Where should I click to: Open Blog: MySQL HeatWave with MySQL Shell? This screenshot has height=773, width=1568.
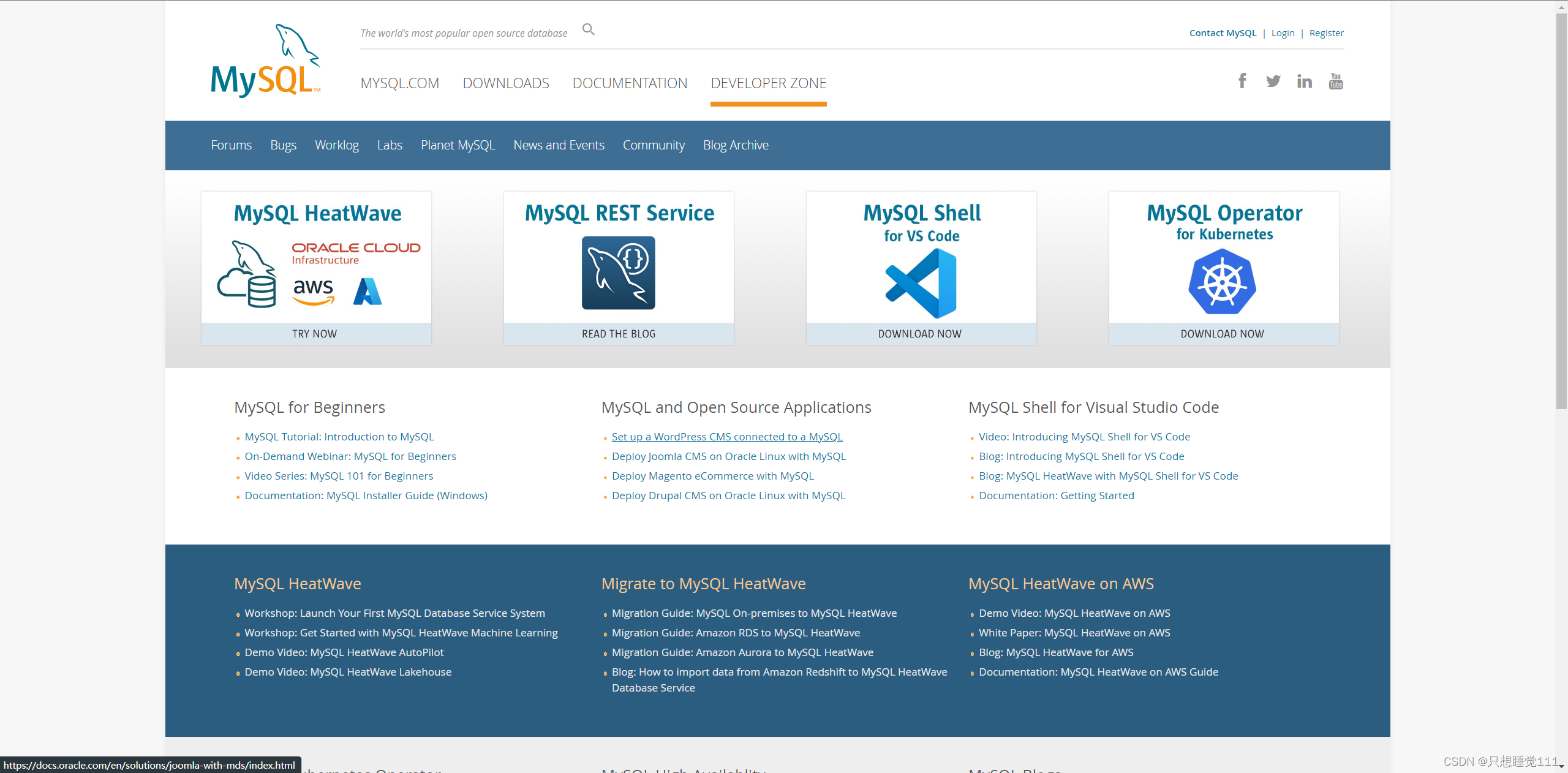click(1109, 476)
